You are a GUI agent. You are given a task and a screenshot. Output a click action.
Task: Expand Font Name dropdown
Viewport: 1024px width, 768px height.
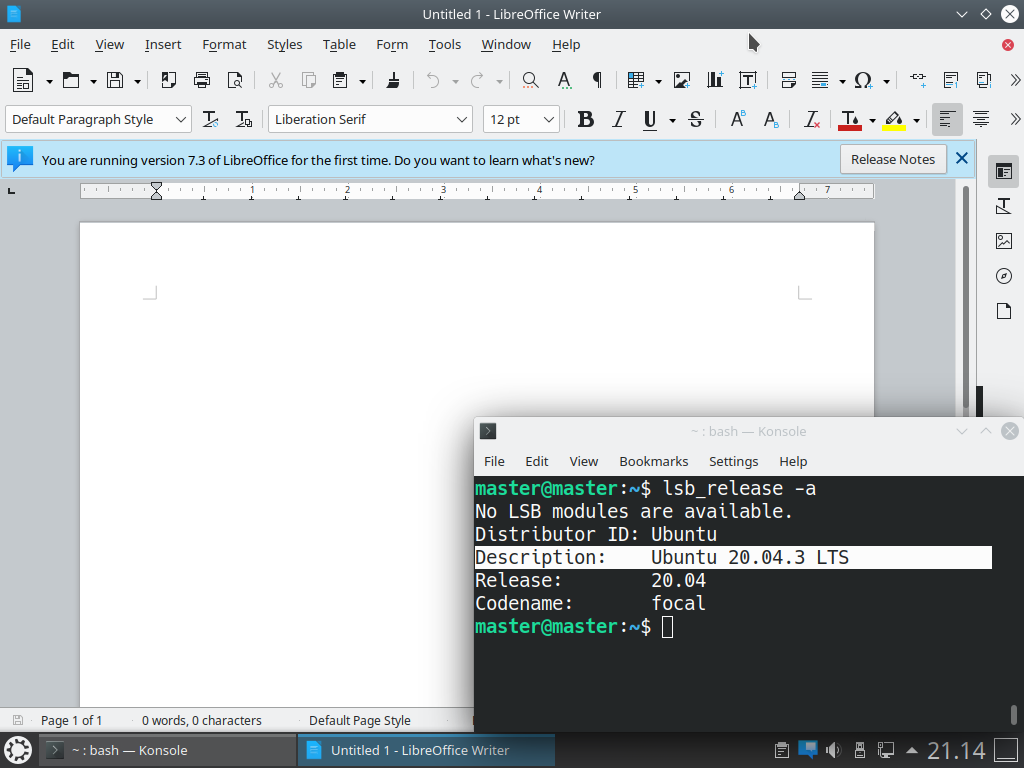(x=462, y=120)
